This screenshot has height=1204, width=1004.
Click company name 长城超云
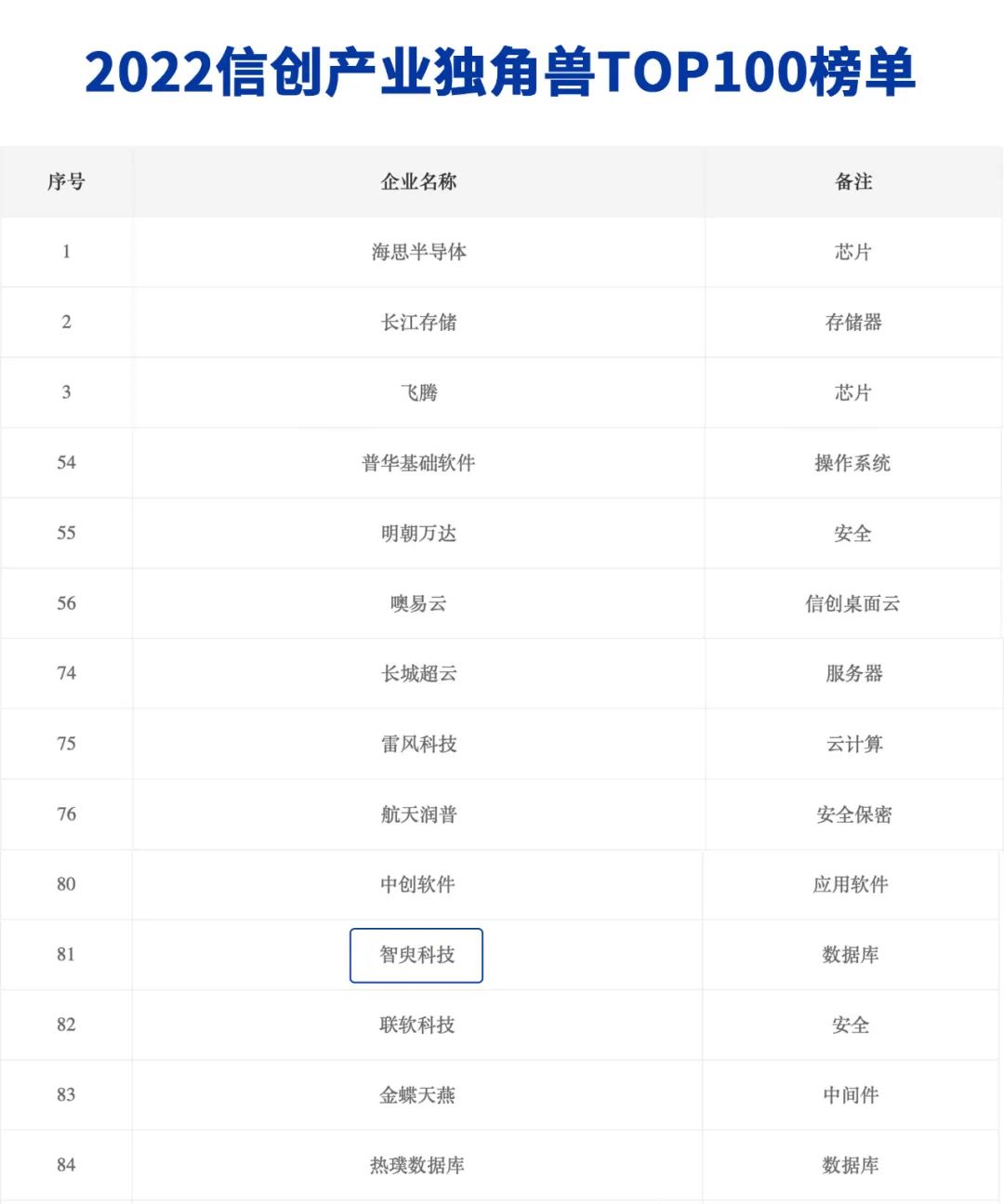click(x=418, y=674)
